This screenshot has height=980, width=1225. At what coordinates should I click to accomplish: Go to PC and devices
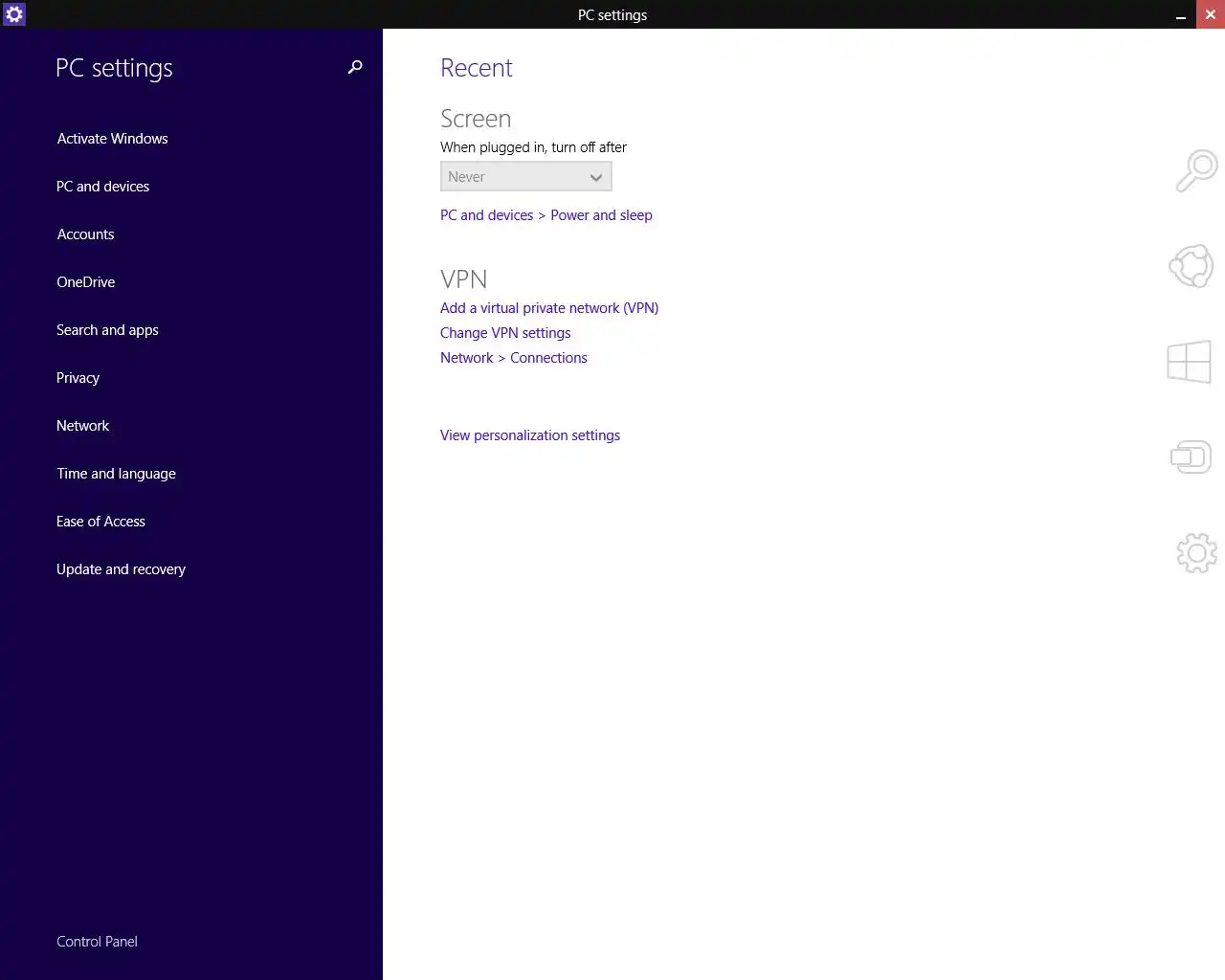coord(102,187)
